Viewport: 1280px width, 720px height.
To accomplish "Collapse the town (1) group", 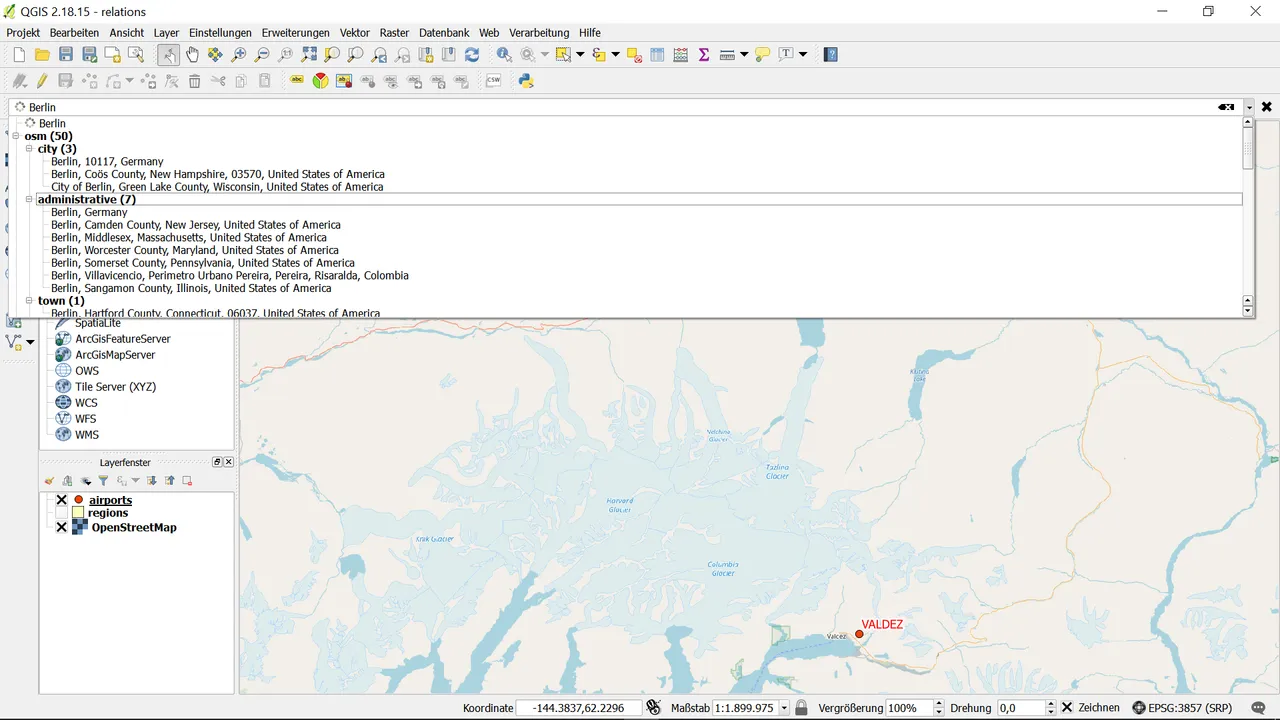I will coord(29,301).
